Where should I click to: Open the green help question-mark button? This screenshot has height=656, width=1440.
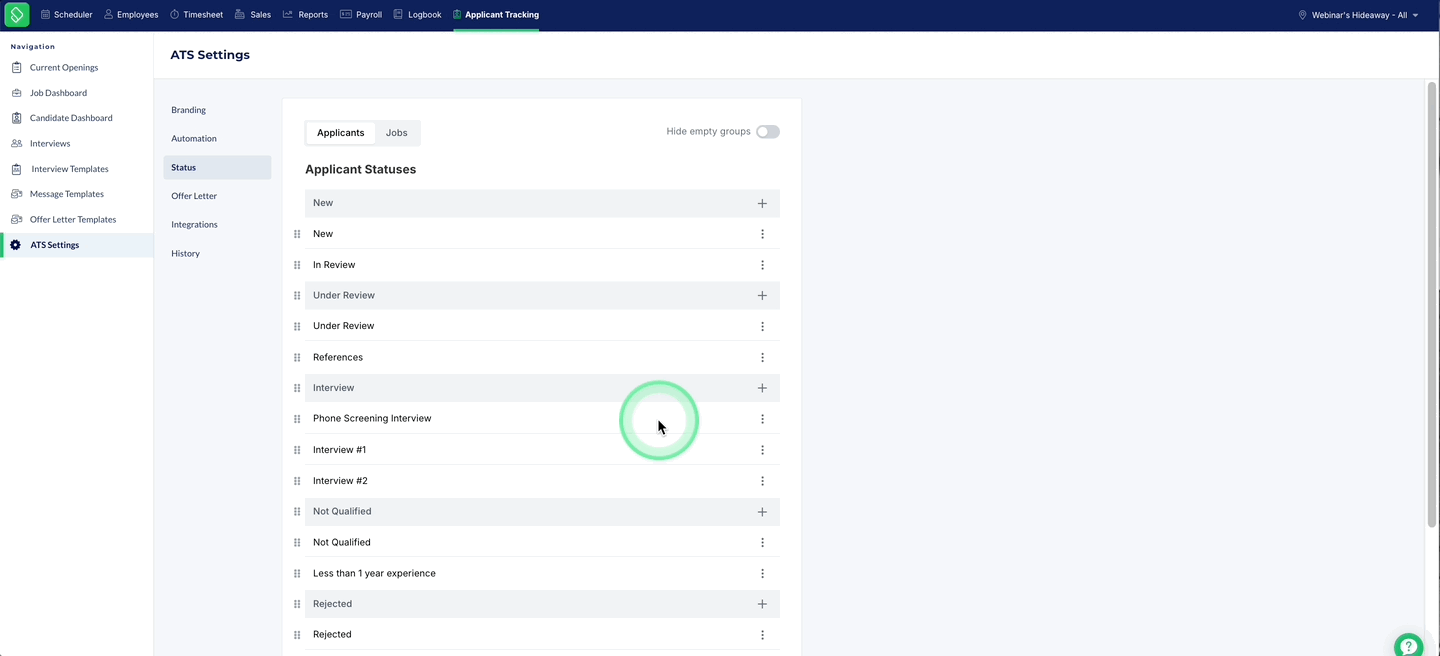(1408, 645)
